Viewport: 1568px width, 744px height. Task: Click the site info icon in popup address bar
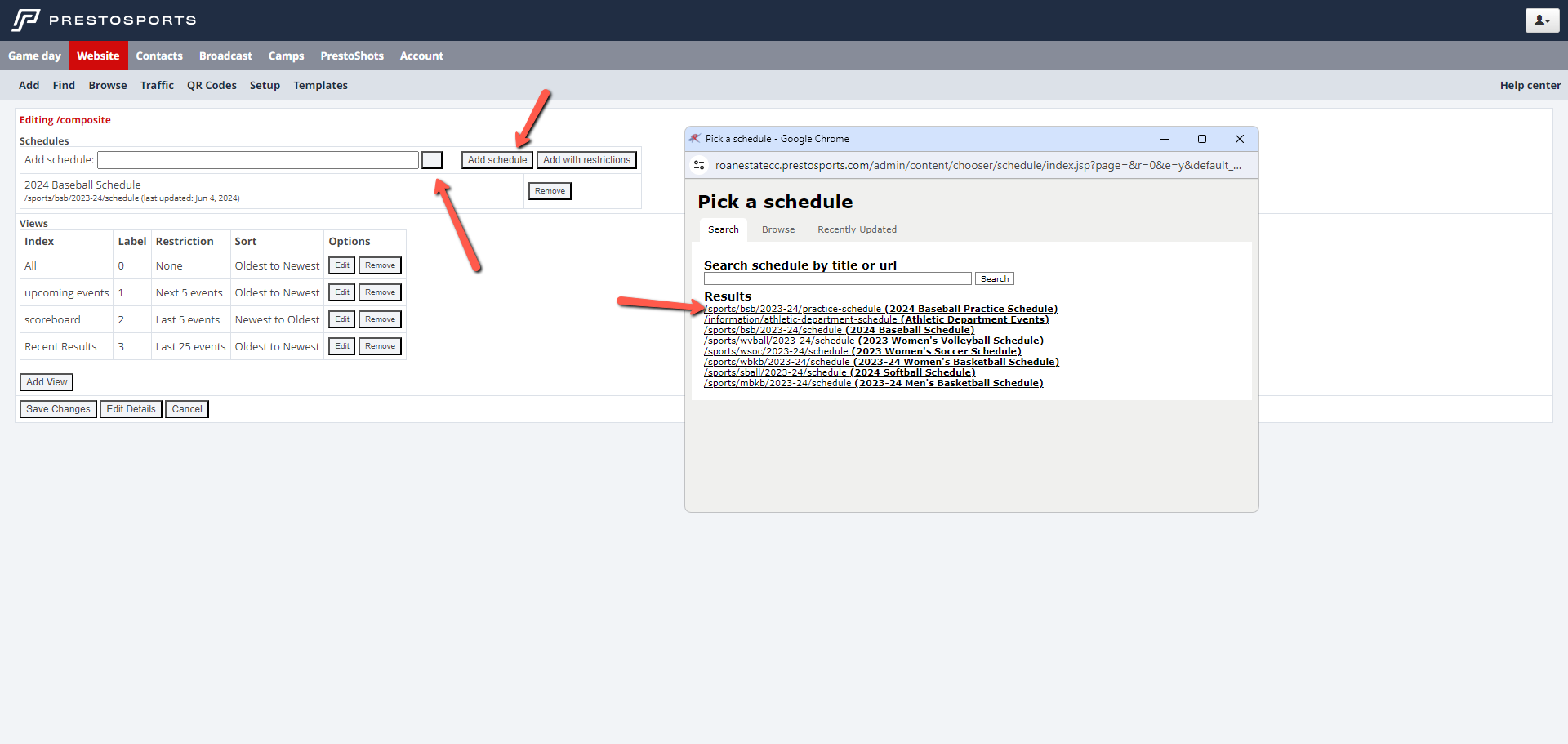point(699,165)
